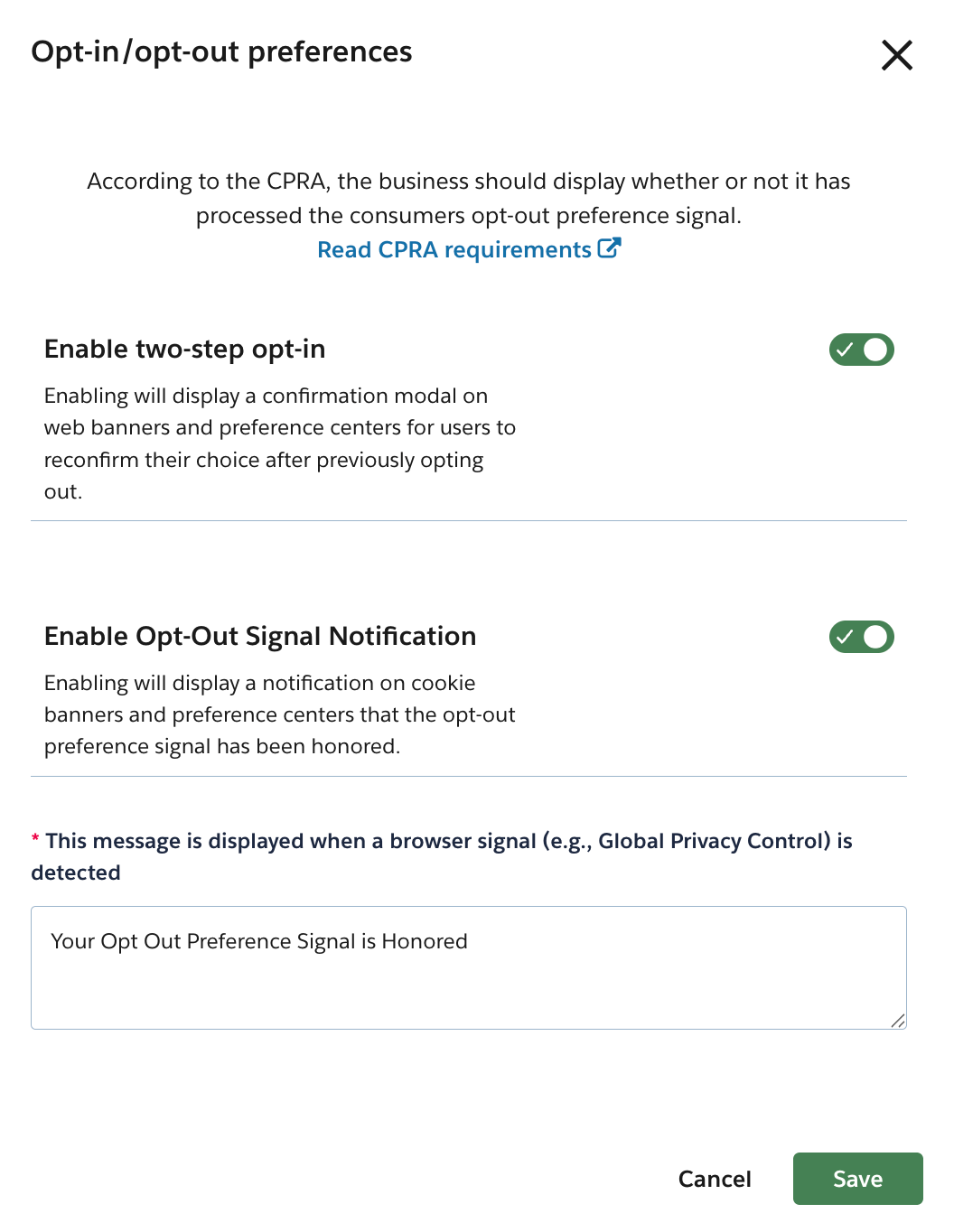
Task: Select the honored signal message text
Action: (x=259, y=941)
